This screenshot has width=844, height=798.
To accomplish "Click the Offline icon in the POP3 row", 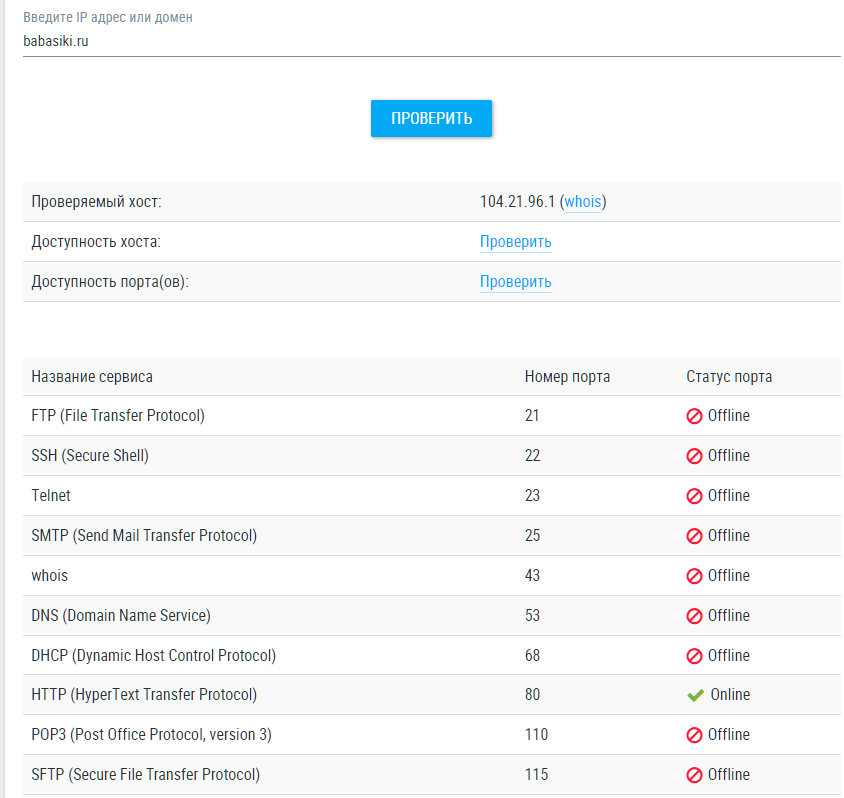I will click(x=694, y=735).
